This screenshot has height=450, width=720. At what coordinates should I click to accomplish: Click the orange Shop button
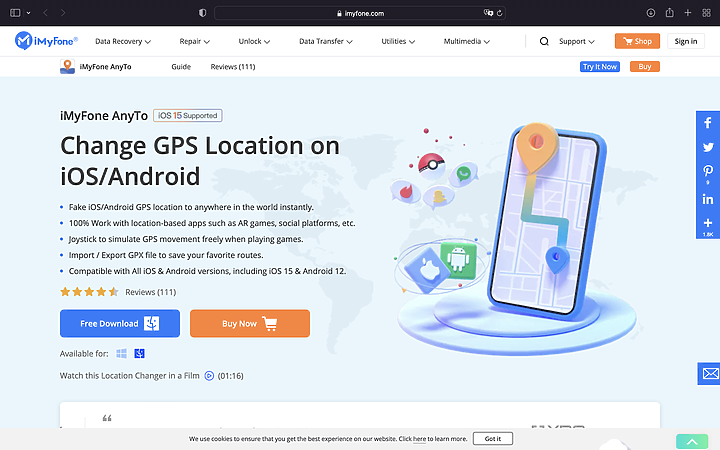point(637,41)
